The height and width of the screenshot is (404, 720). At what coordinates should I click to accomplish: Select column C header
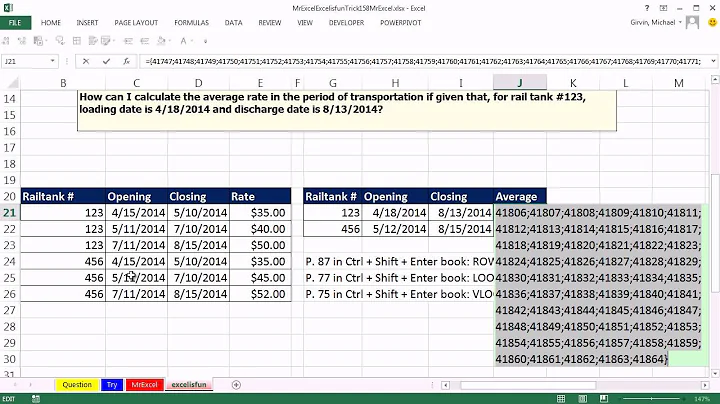pyautogui.click(x=136, y=83)
